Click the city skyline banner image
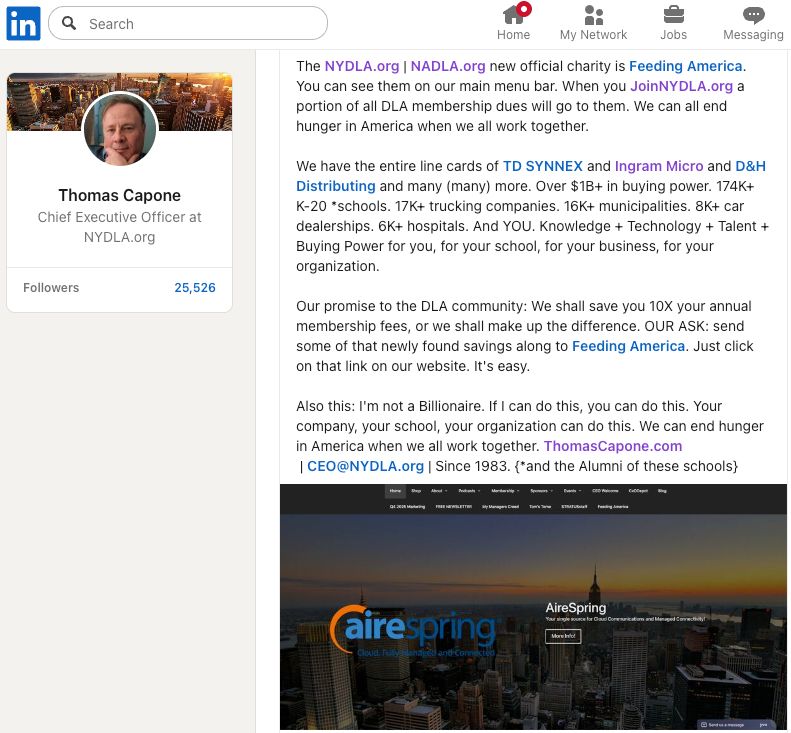791x733 pixels. 120,101
